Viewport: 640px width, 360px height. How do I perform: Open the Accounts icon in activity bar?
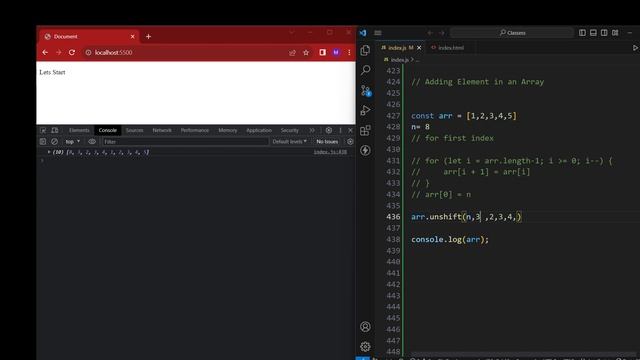365,327
